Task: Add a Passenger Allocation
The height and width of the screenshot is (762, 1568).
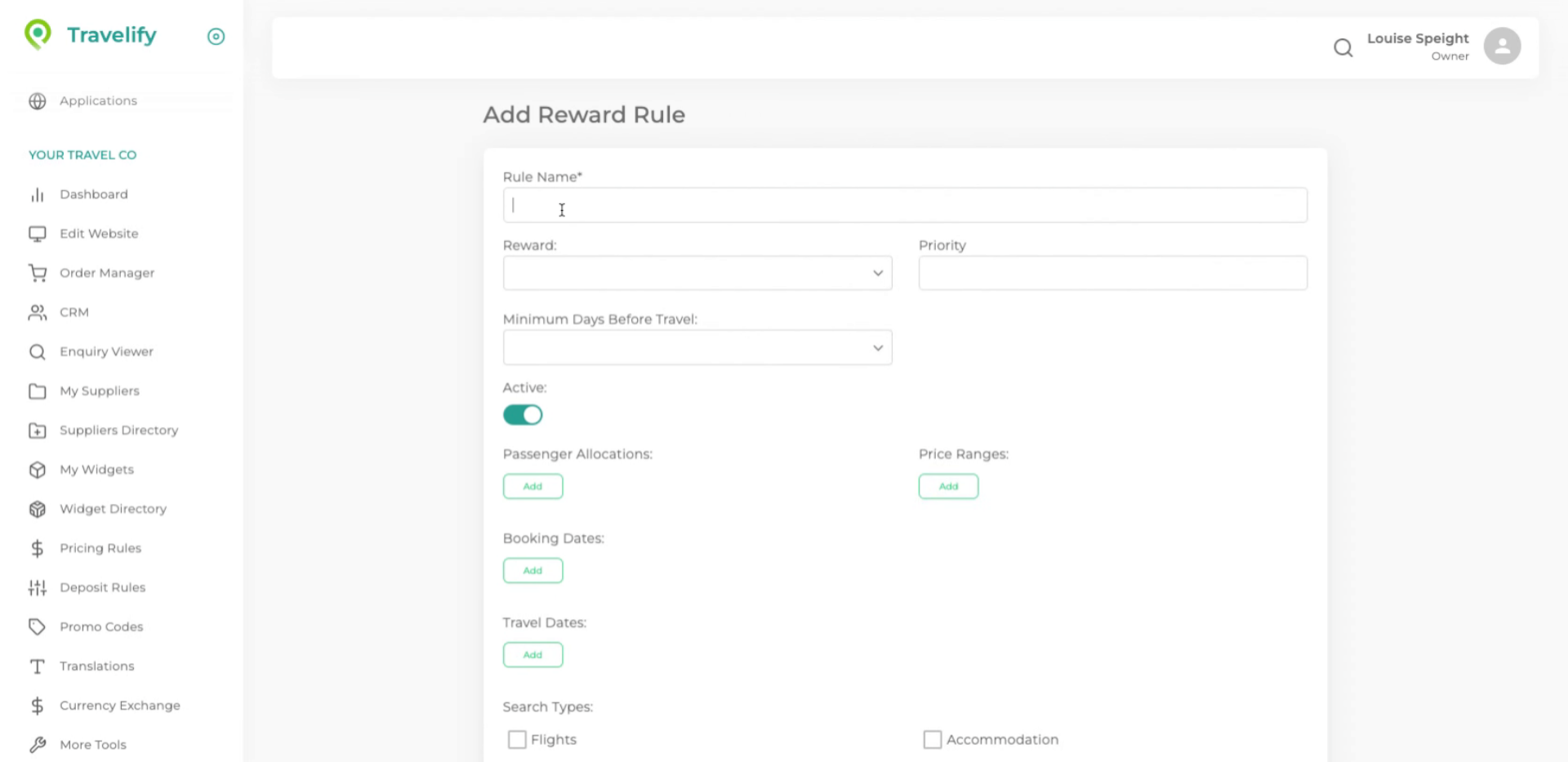Action: pyautogui.click(x=532, y=487)
